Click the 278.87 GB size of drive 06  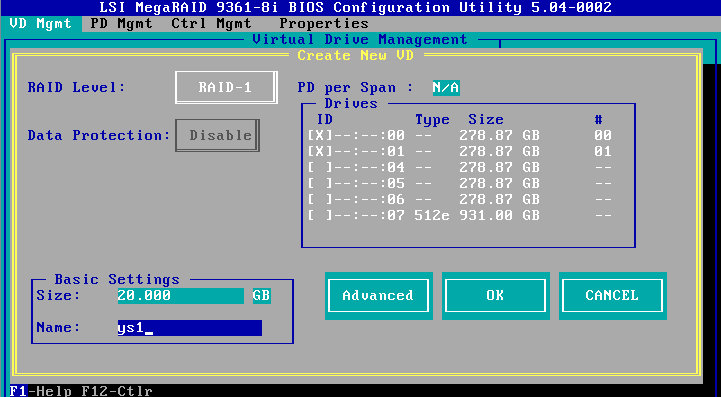(499, 199)
